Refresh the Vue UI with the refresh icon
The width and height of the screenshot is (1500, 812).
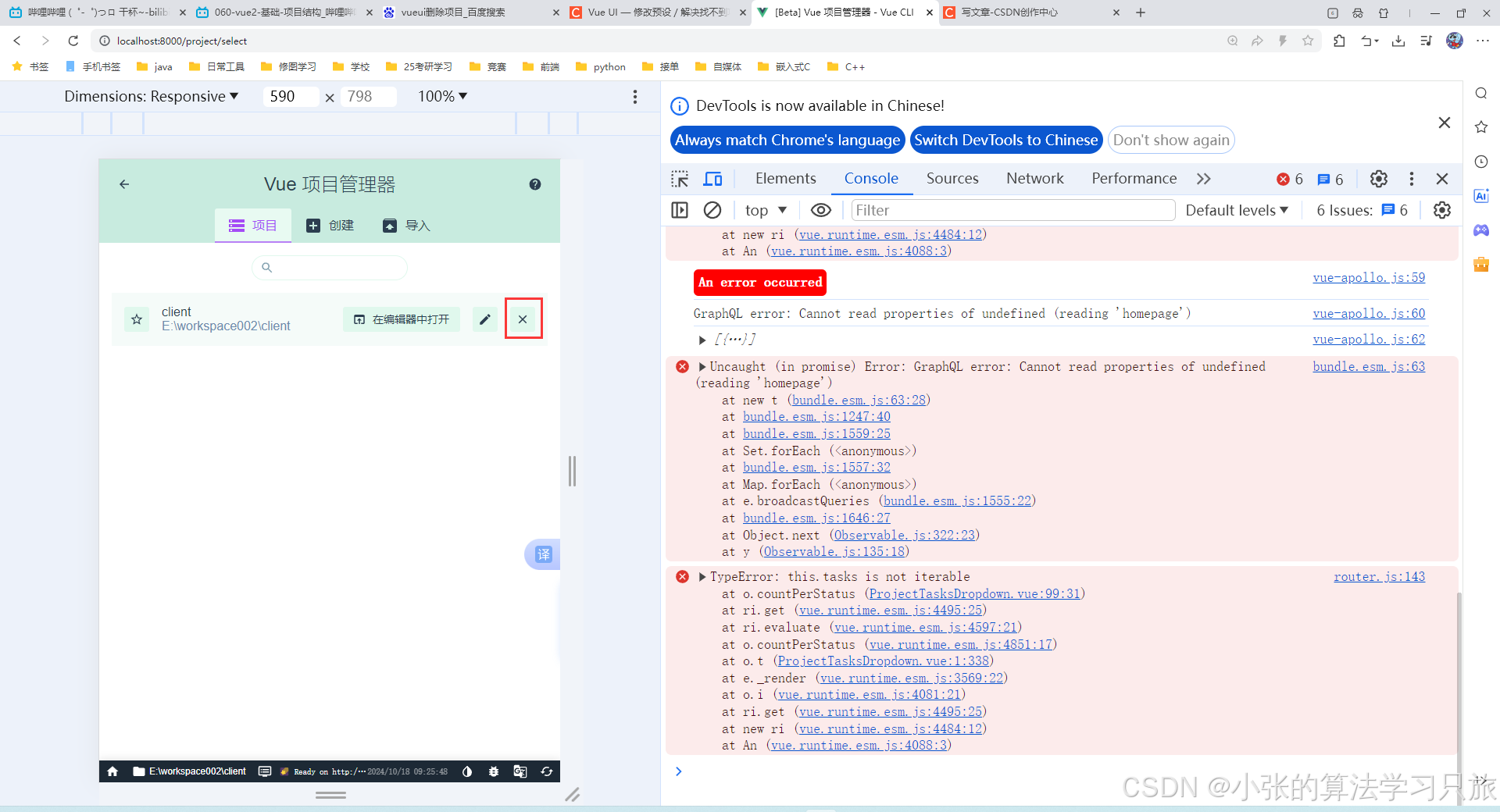pos(546,771)
